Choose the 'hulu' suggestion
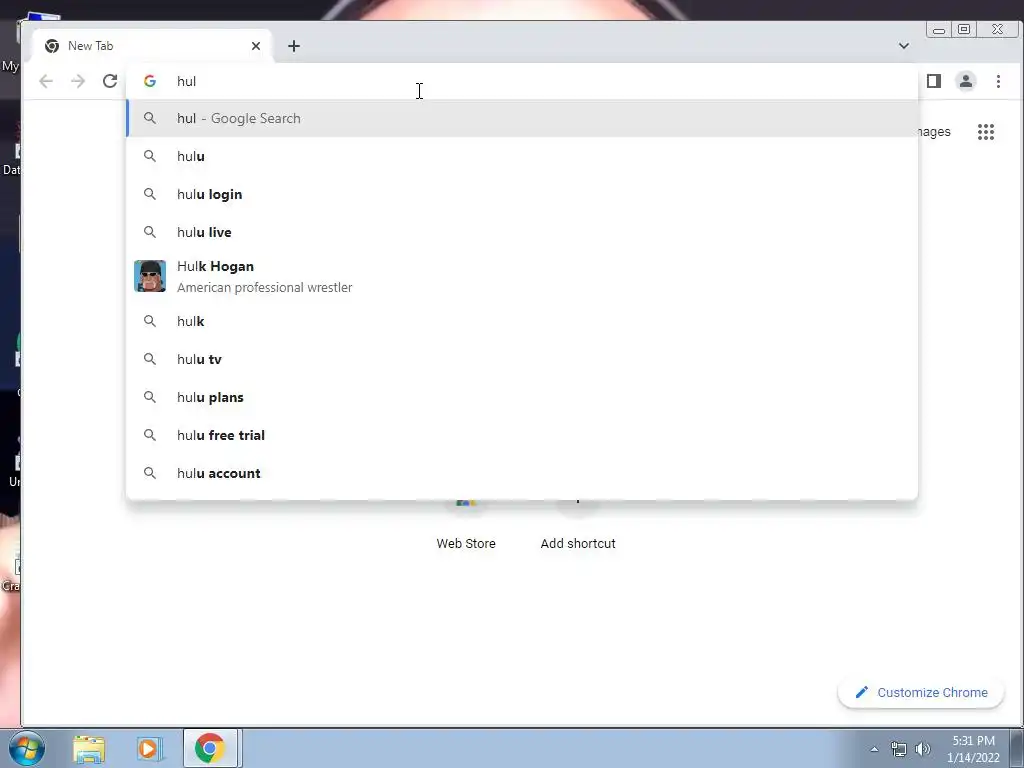 point(522,156)
